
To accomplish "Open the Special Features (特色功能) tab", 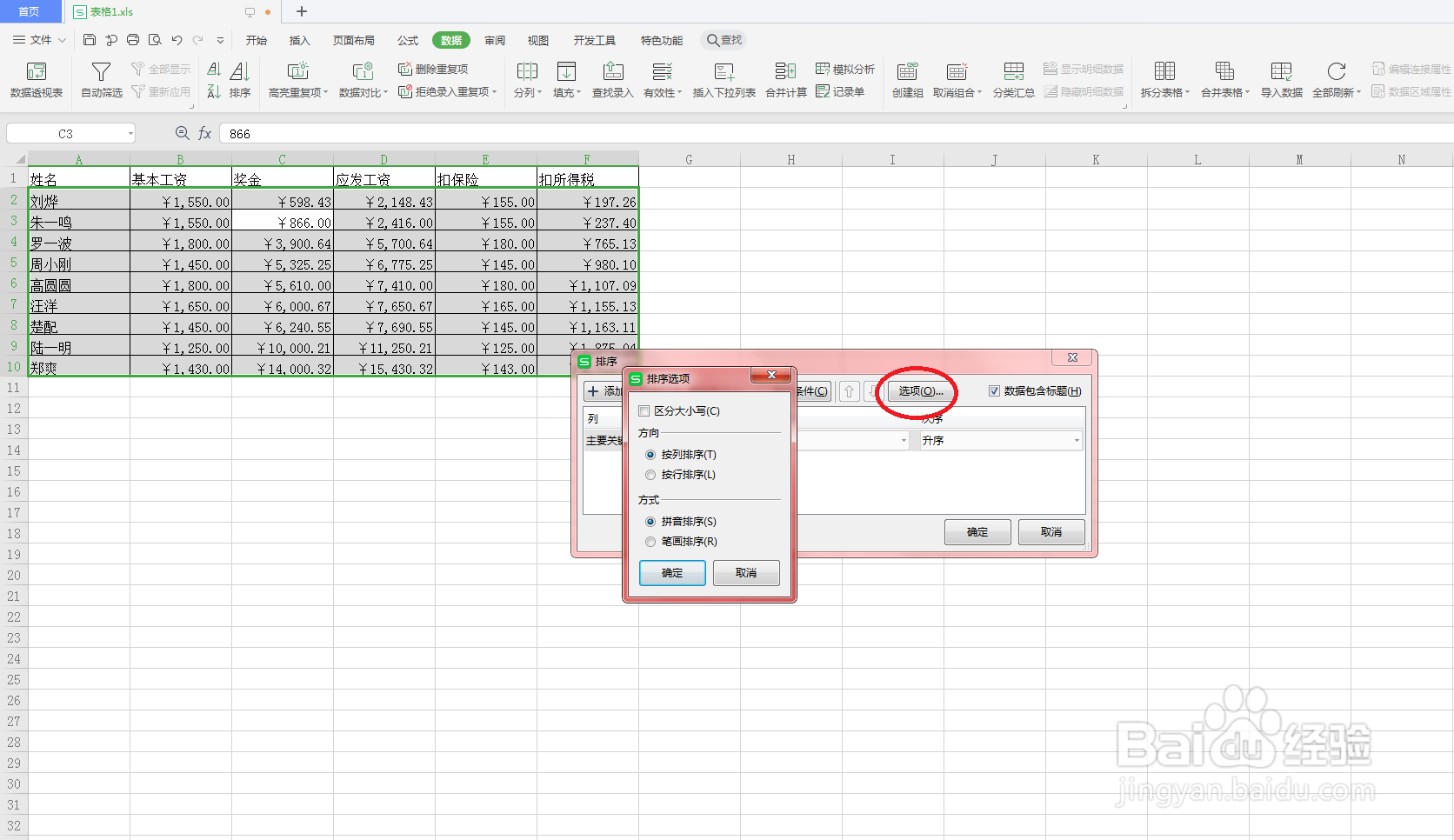I will (x=662, y=40).
